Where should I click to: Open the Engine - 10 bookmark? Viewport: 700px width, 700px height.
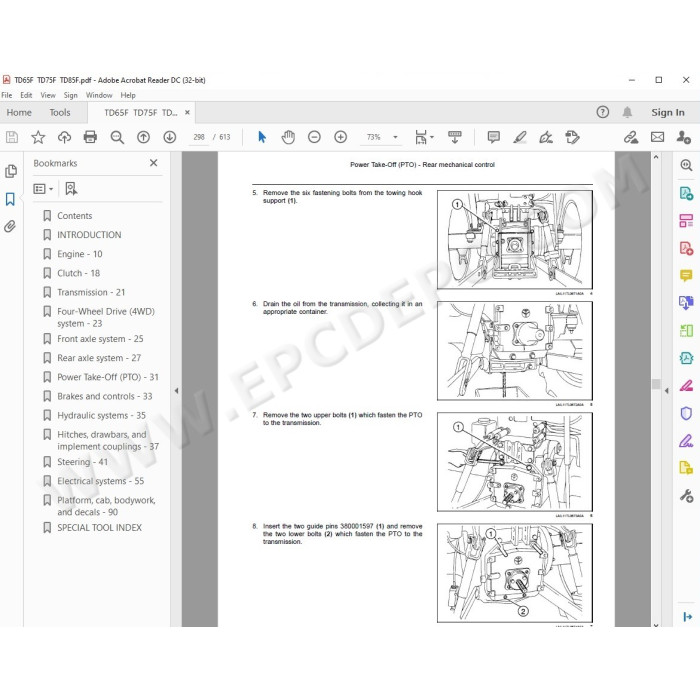(x=79, y=254)
